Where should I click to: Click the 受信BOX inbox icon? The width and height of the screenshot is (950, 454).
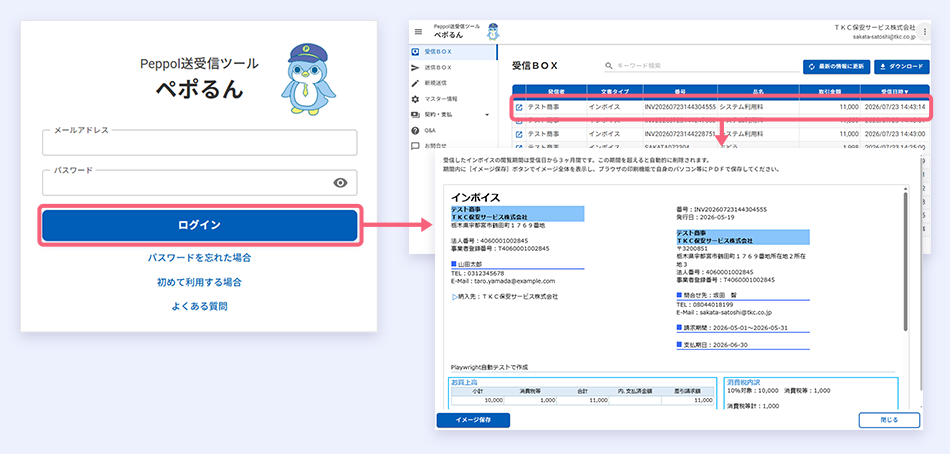[415, 52]
